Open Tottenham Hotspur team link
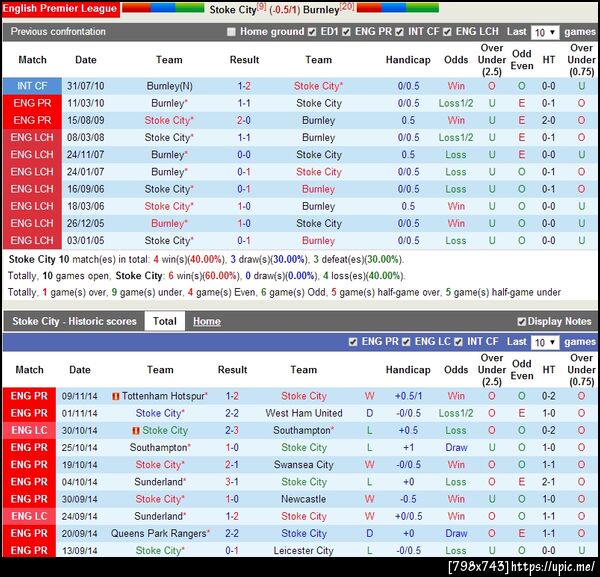This screenshot has width=600, height=577. [163, 396]
